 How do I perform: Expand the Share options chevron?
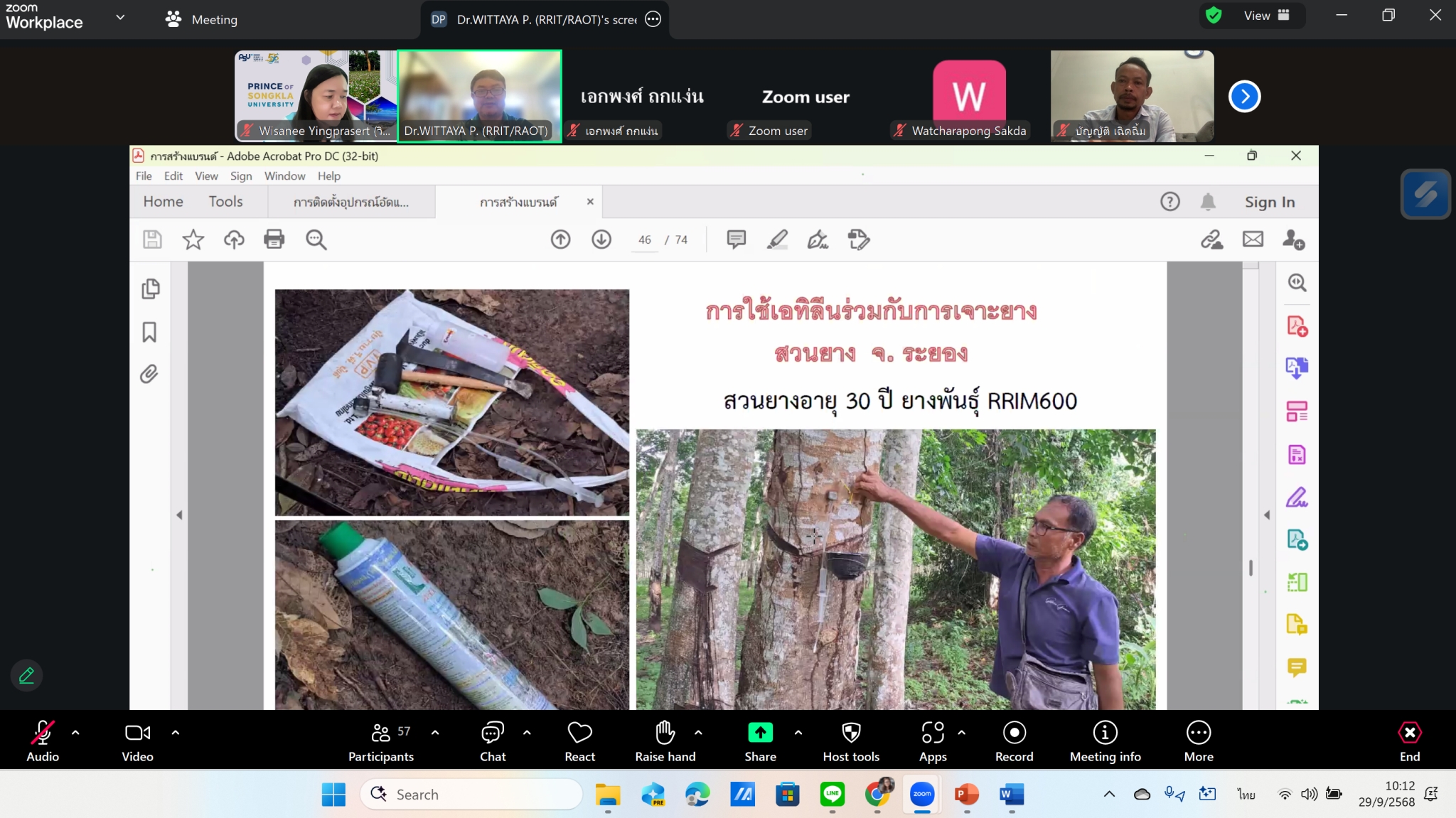798,732
